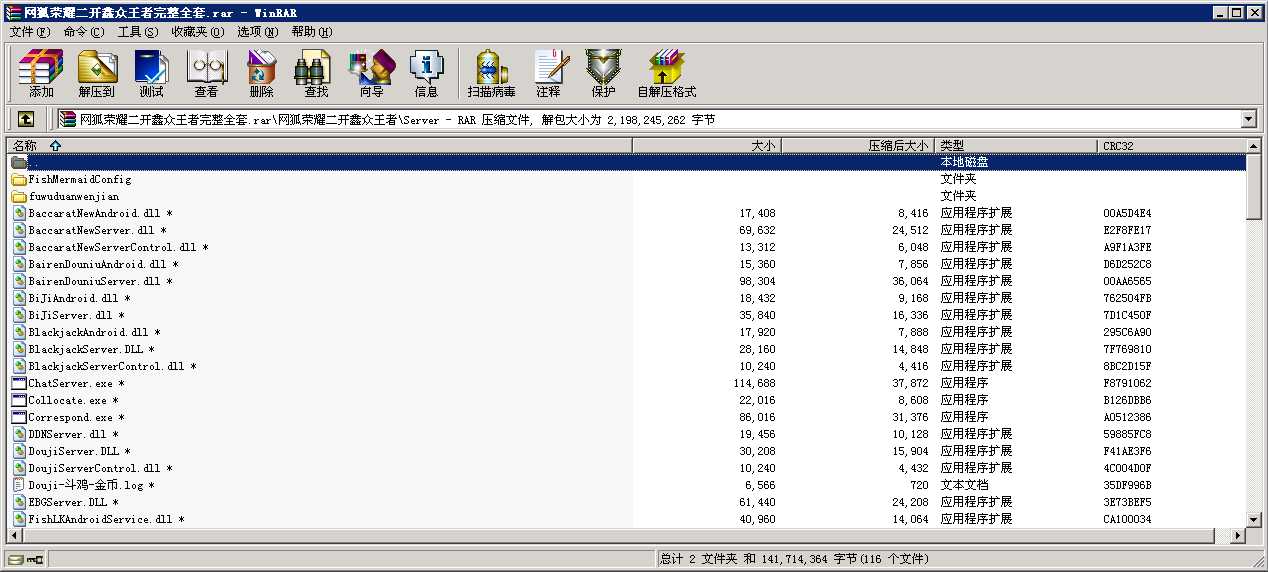
Task: Click the 删除 (Delete) toolbar icon
Action: click(261, 74)
